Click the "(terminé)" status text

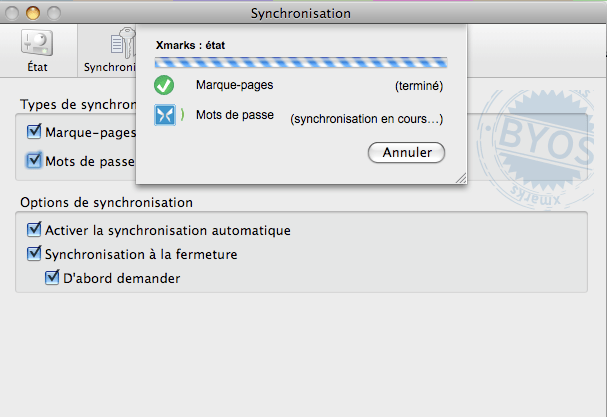point(419,86)
